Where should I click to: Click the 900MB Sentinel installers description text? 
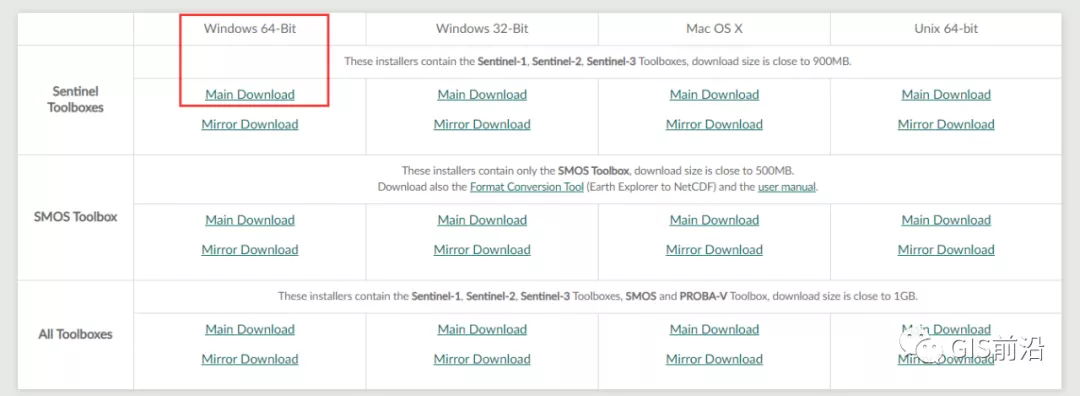click(x=598, y=61)
